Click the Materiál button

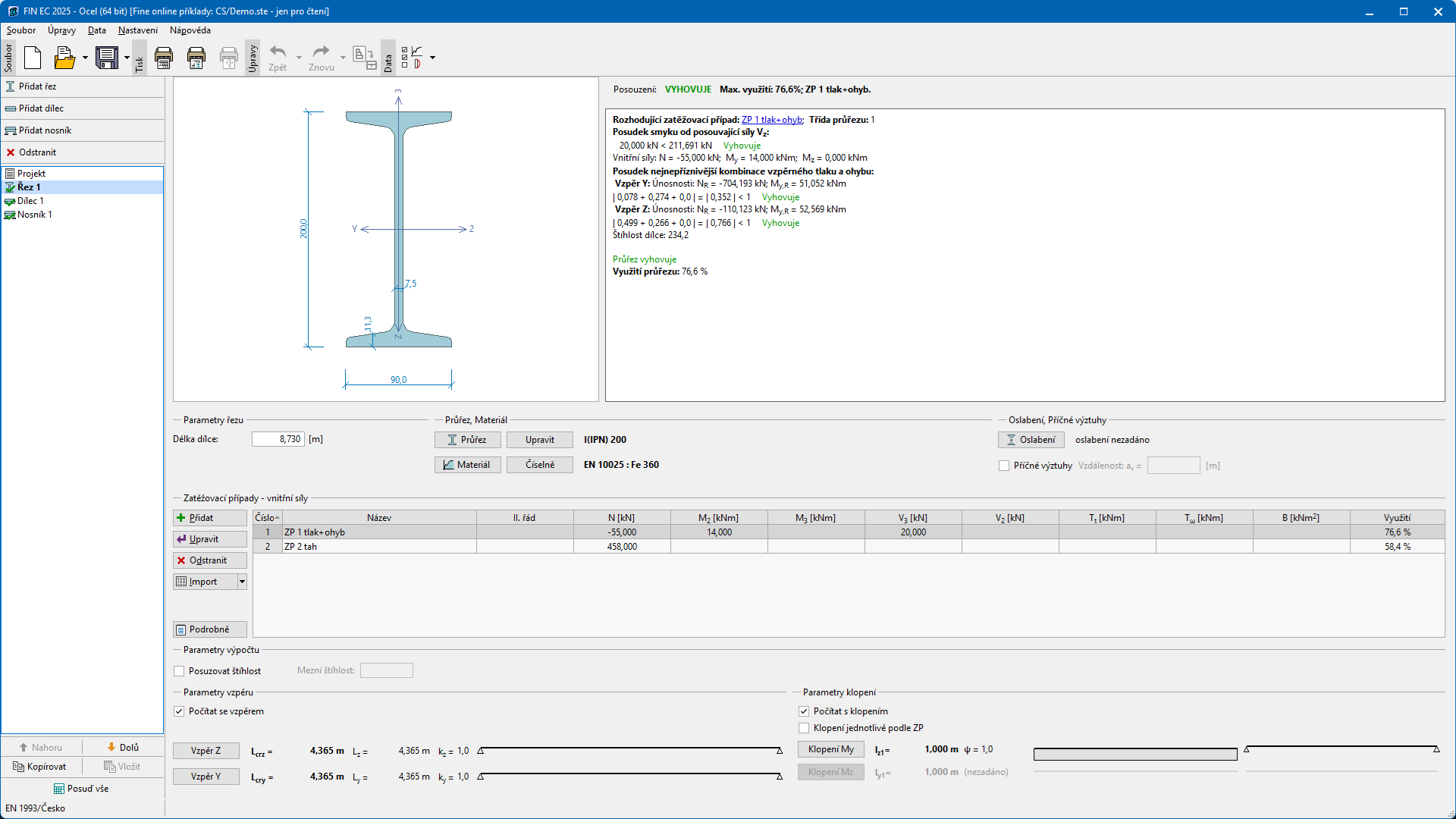[467, 465]
